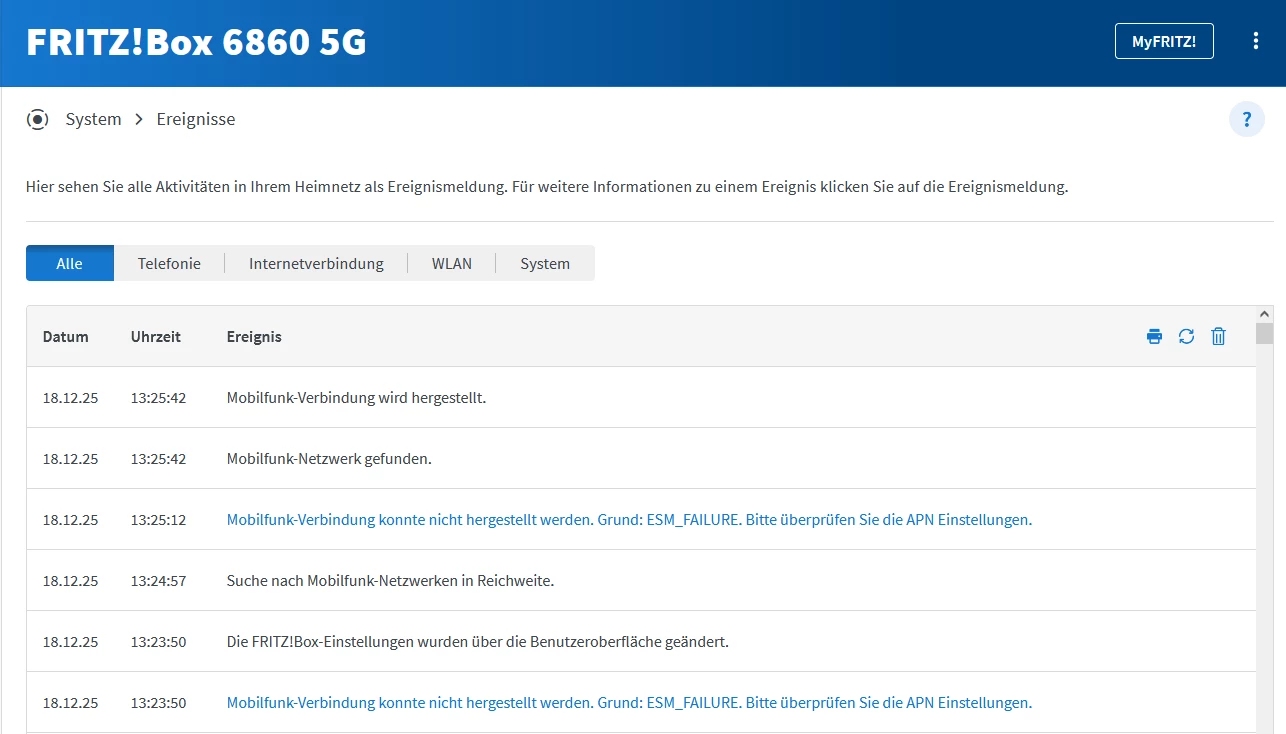Open the three-dot options menu
Image resolution: width=1286 pixels, height=734 pixels.
[1256, 41]
